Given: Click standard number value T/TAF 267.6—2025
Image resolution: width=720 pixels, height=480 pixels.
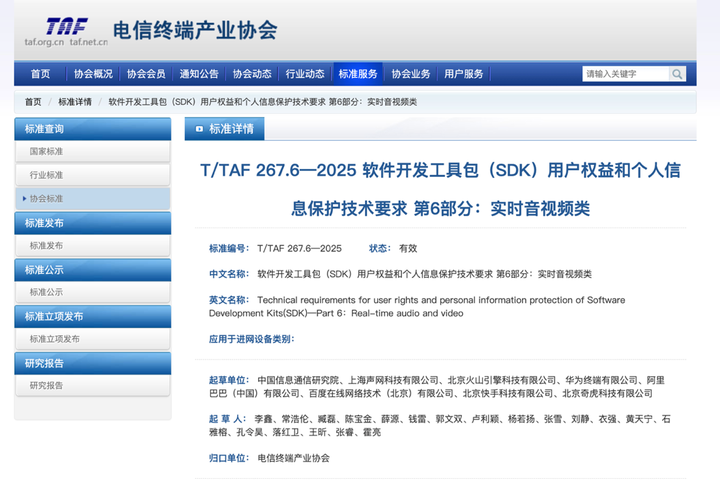Looking at the screenshot, I should 299,248.
